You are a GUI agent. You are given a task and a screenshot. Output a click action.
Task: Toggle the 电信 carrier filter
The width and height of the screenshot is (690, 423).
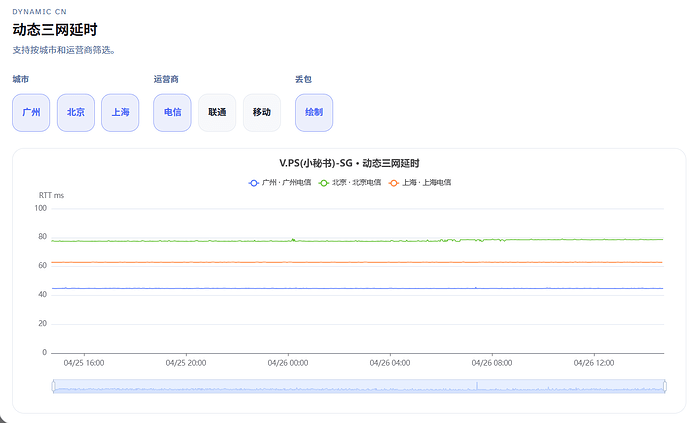172,113
